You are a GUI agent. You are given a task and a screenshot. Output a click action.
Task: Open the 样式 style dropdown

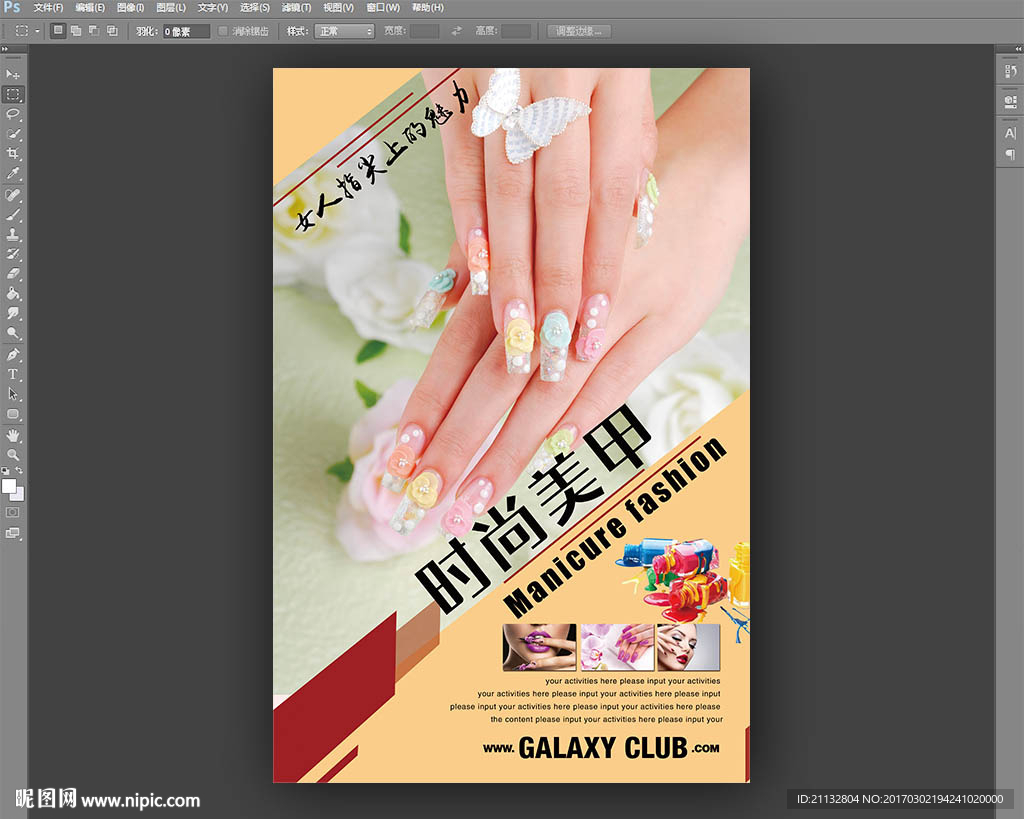344,31
